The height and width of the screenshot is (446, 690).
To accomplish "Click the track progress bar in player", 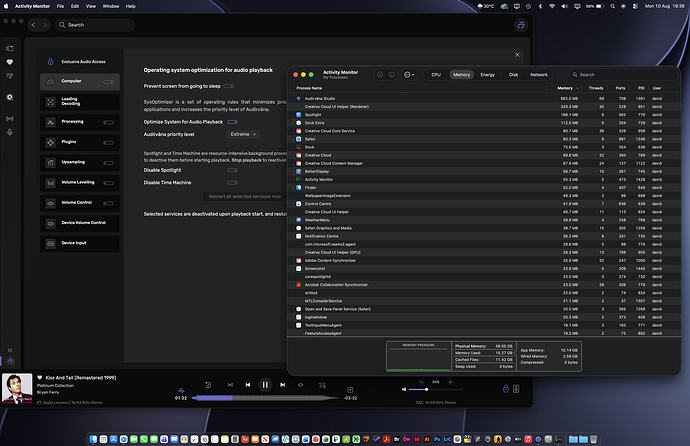I will click(266, 398).
